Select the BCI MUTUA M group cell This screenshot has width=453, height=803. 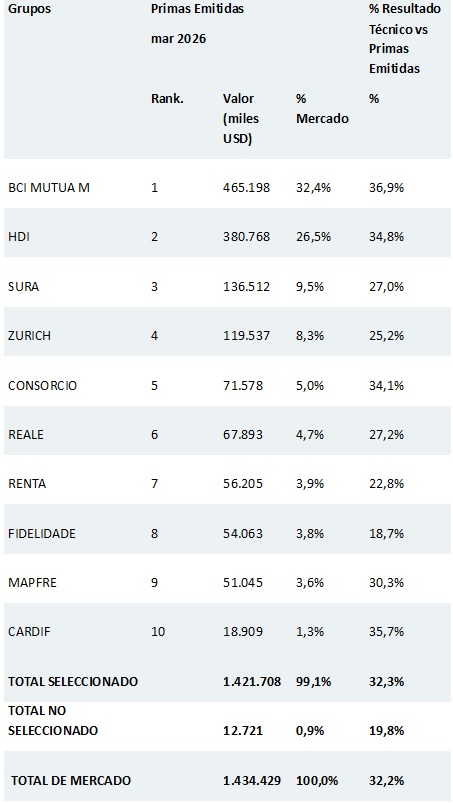49,187
